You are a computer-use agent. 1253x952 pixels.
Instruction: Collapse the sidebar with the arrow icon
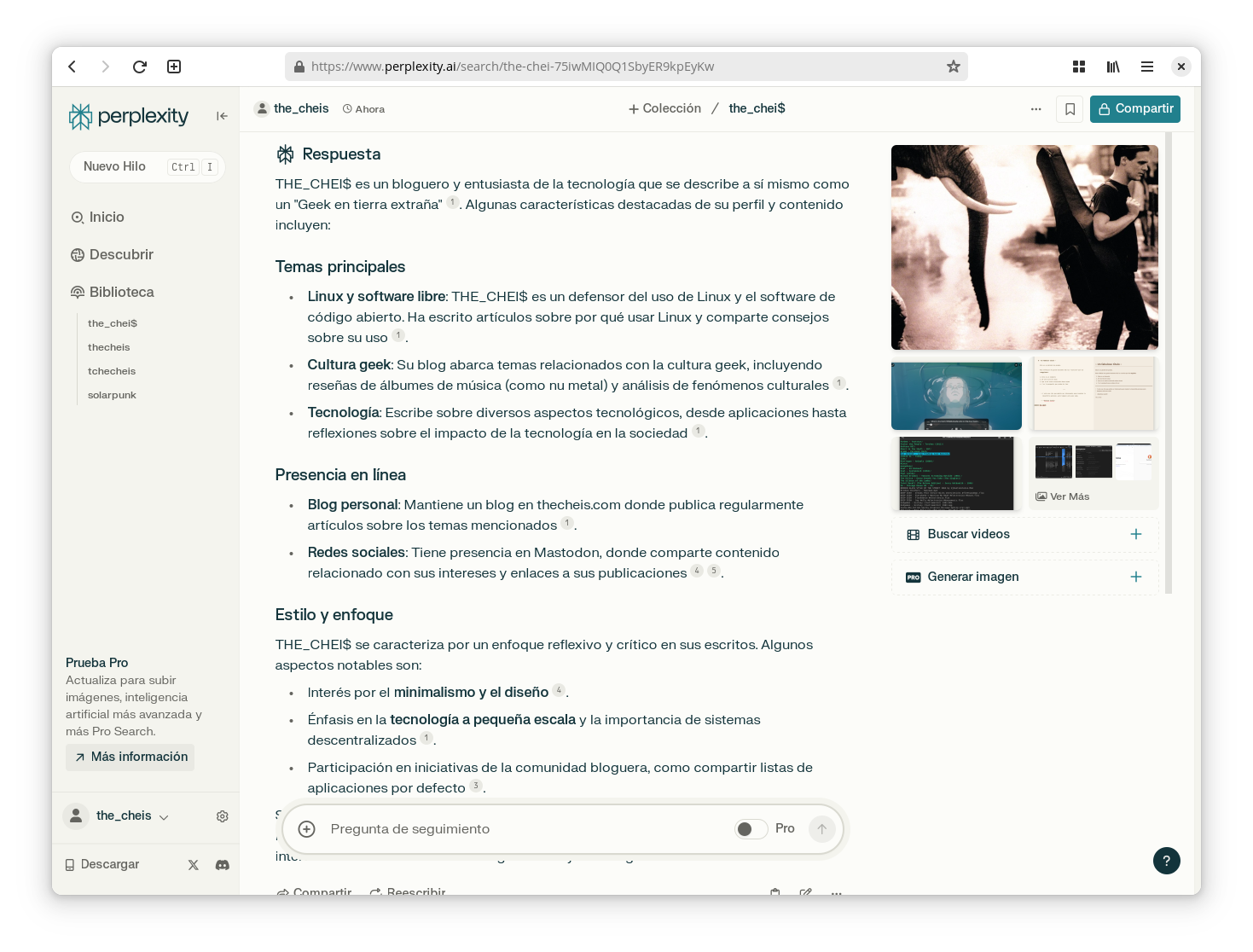tap(222, 116)
